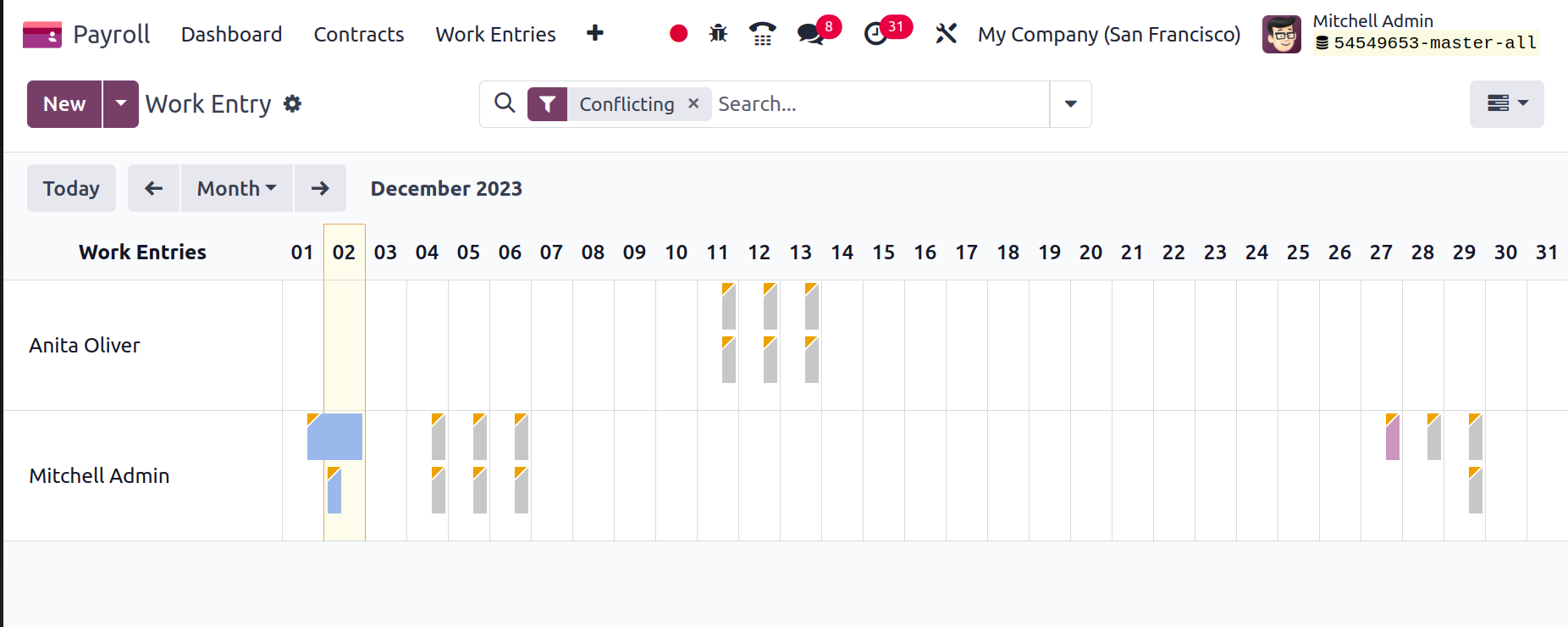Screen dimensions: 1568x627
Task: Click the plus icon in menu bar
Action: coord(595,33)
